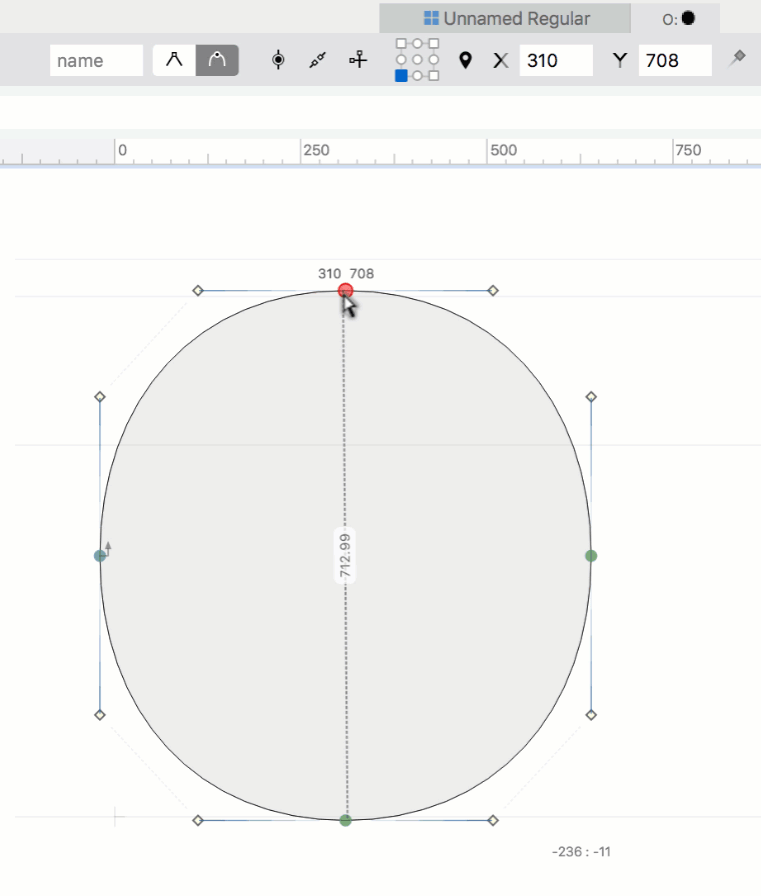761x896 pixels.
Task: Select bottom-left reference point in origin grid
Action: [401, 75]
